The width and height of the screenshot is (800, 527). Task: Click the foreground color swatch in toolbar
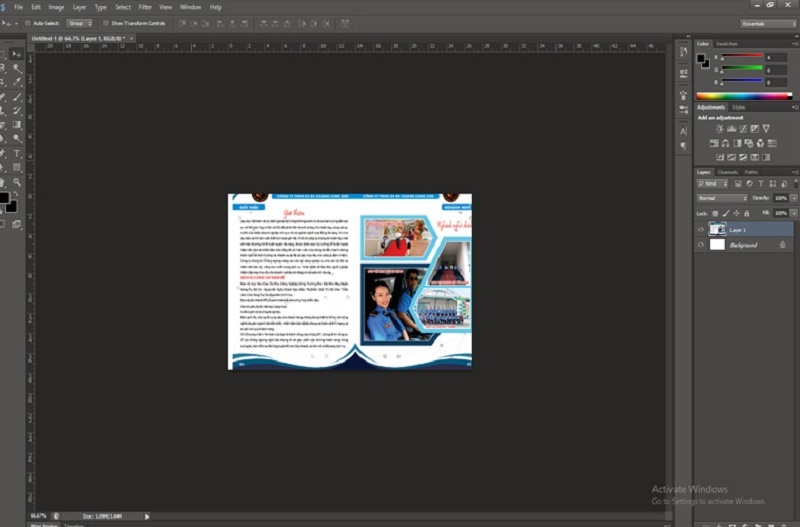pyautogui.click(x=4, y=198)
